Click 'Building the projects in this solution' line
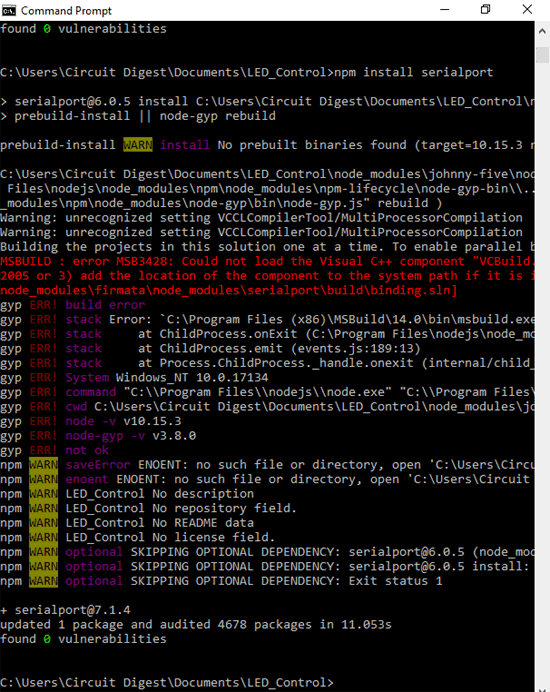The width and height of the screenshot is (550, 692). [x=267, y=247]
